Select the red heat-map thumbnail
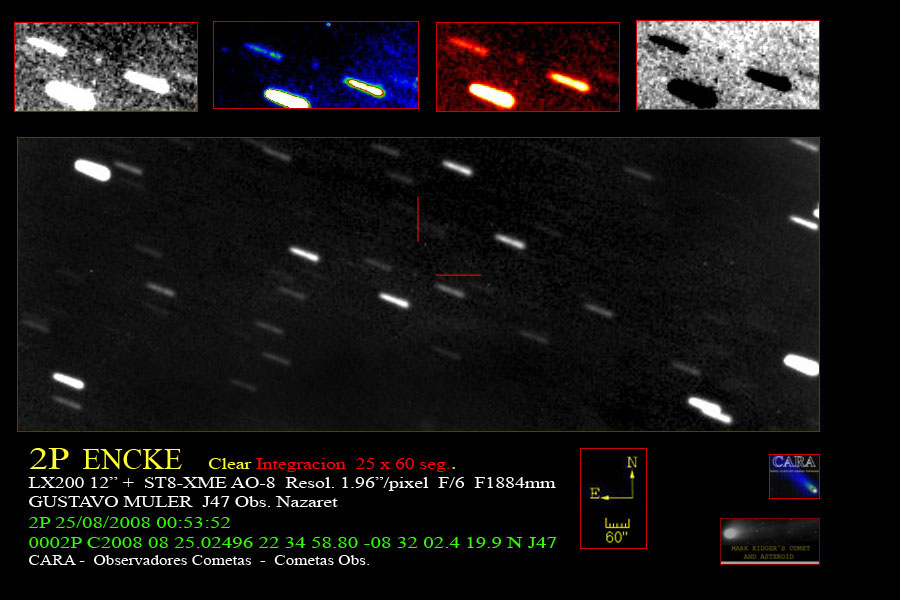 tap(527, 66)
